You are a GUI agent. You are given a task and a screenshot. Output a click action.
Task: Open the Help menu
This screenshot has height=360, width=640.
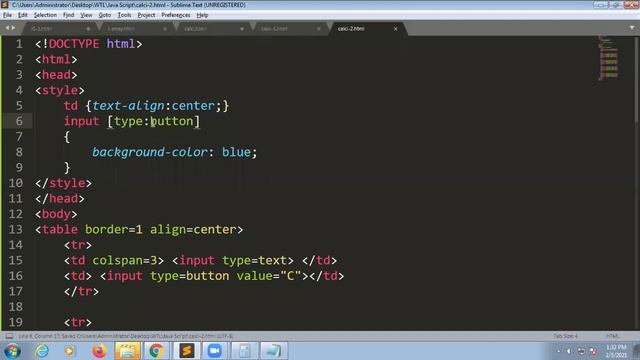pyautogui.click(x=202, y=15)
